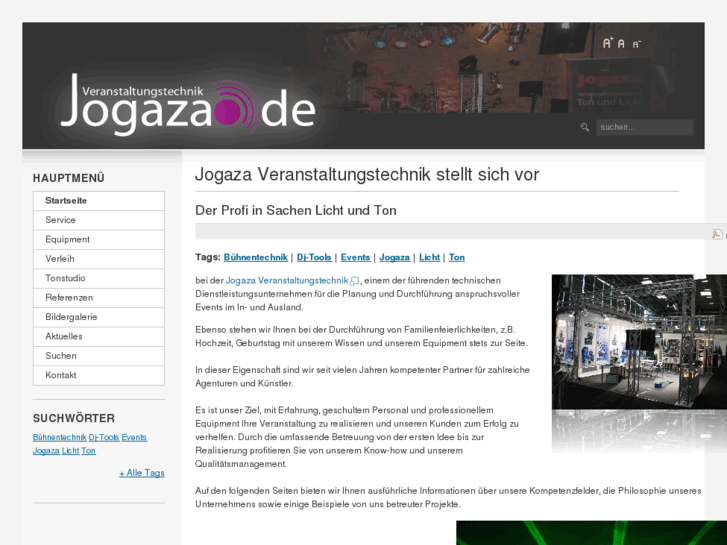The height and width of the screenshot is (545, 727).
Task: Click Bühnentechnik under Suchwörter
Action: point(59,437)
